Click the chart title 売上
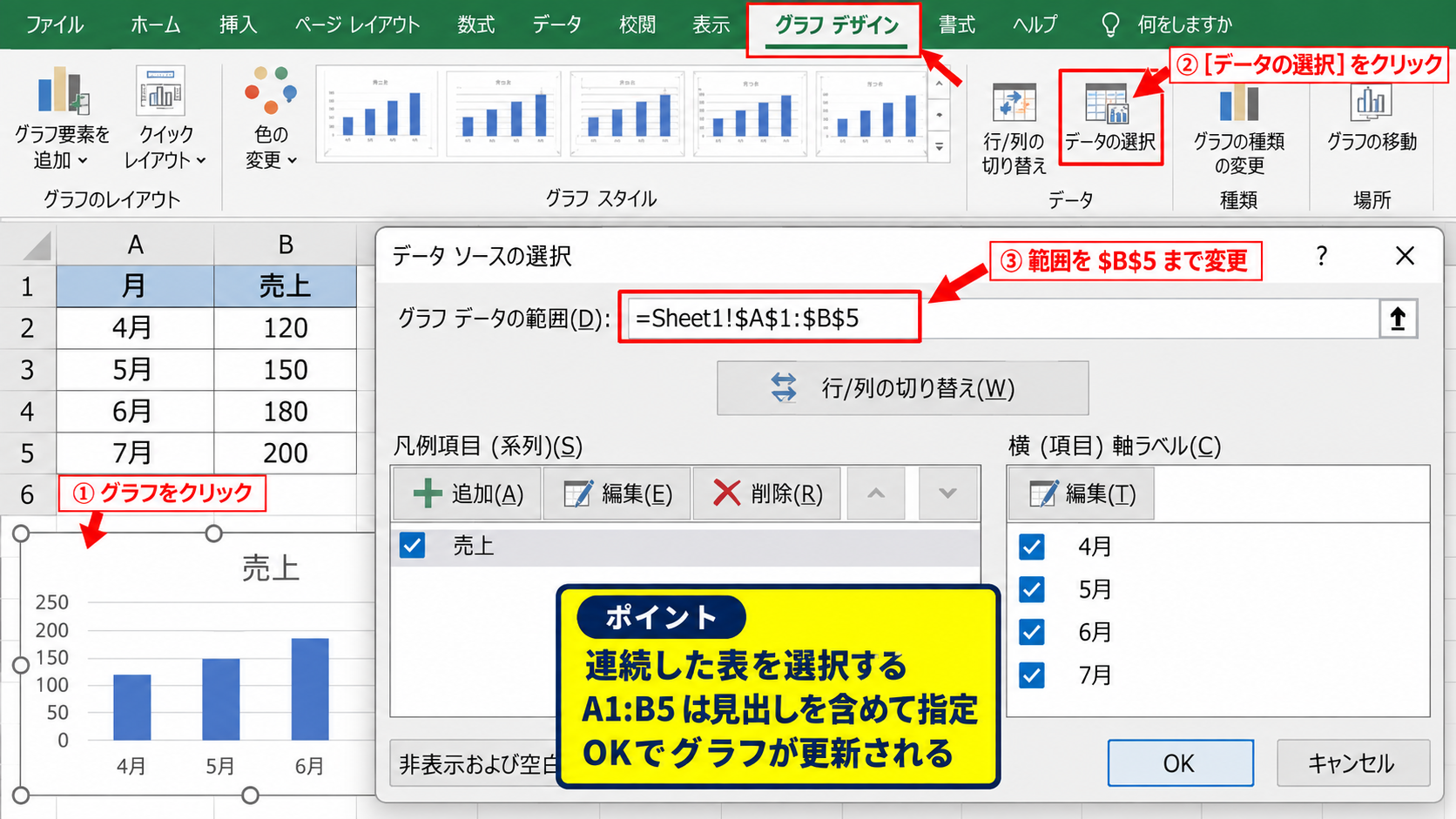Image resolution: width=1456 pixels, height=819 pixels. pos(270,568)
